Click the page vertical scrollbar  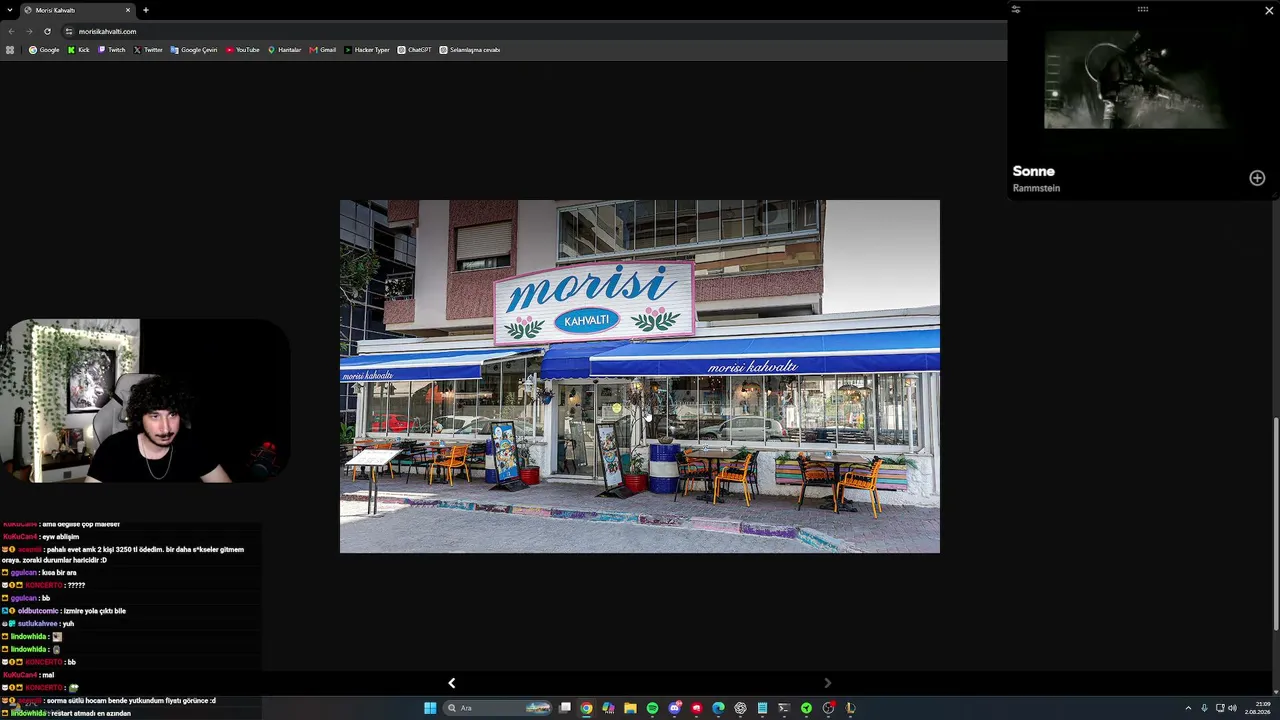click(x=1275, y=524)
